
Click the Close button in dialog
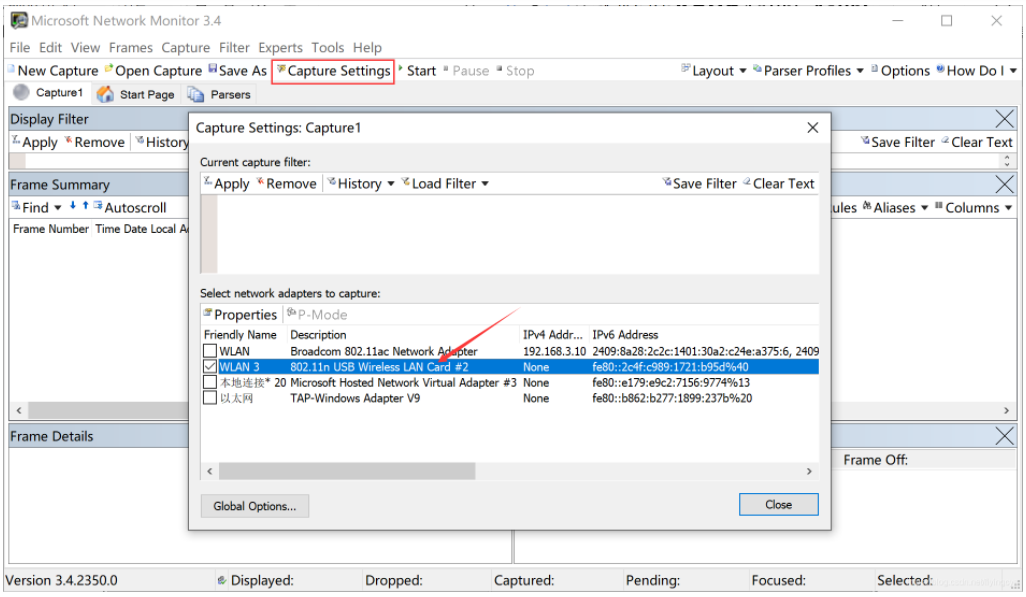[x=778, y=505]
